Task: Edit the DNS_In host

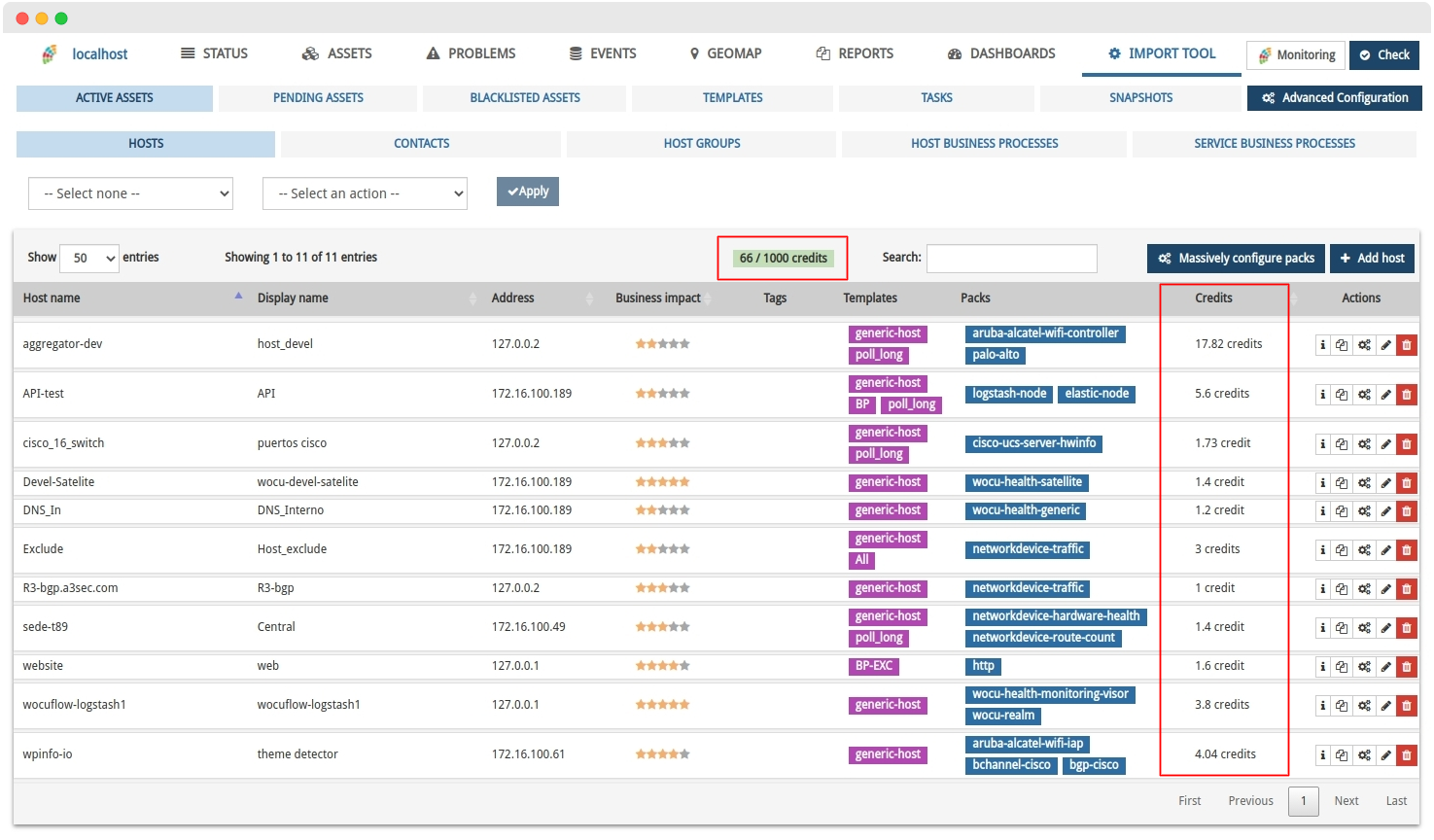Action: pos(1386,511)
